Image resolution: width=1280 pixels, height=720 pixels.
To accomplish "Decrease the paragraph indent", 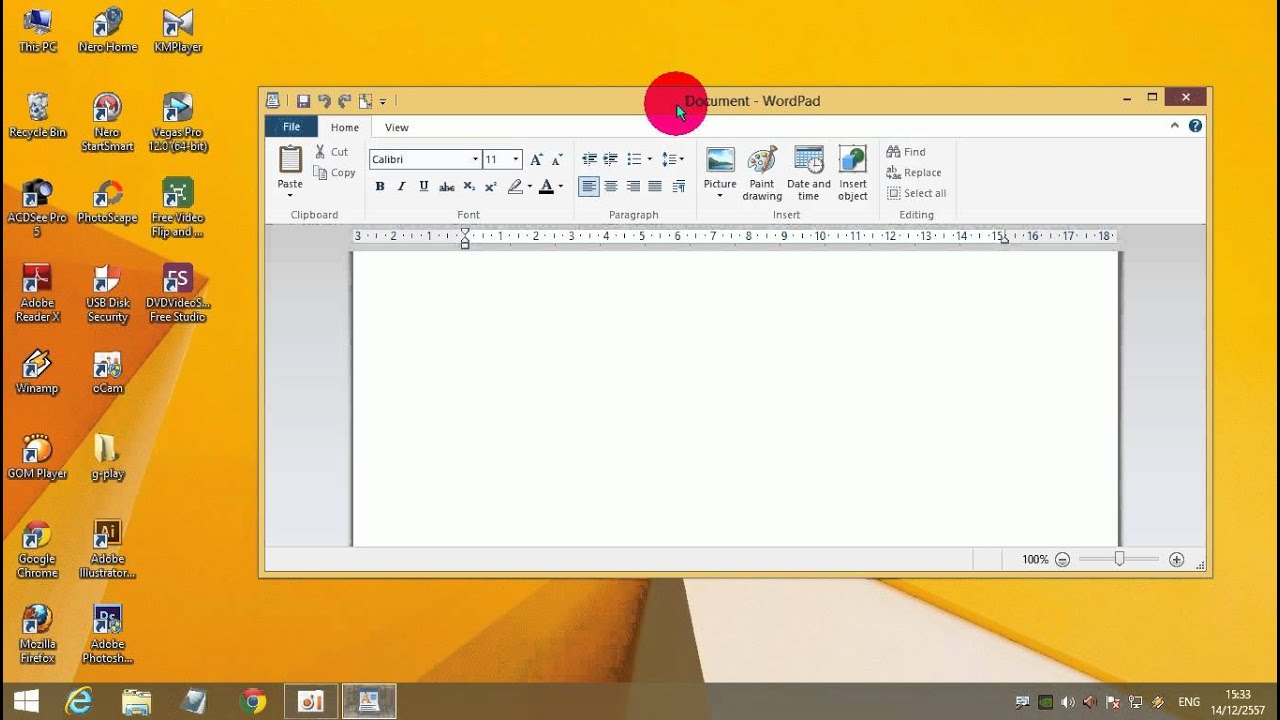I will pos(589,159).
